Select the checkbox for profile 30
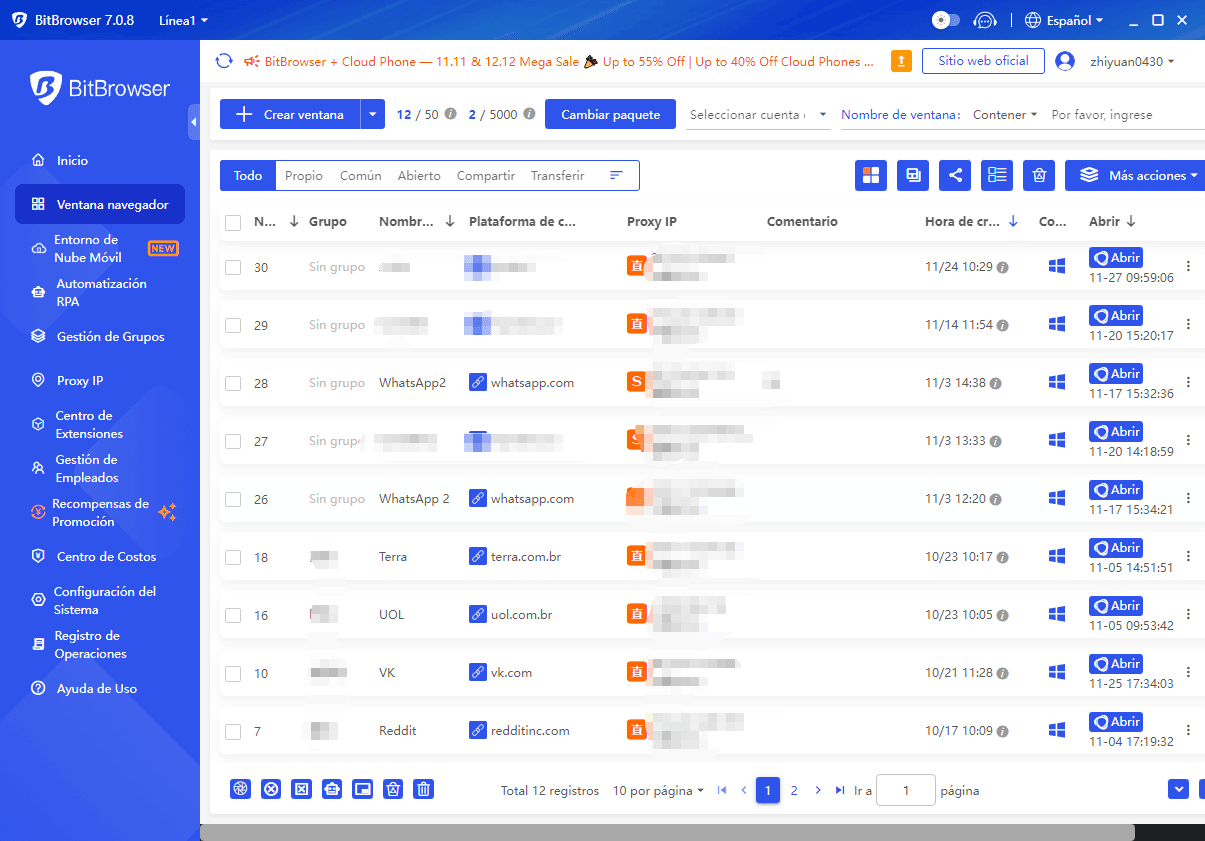The height and width of the screenshot is (841, 1205). click(233, 267)
